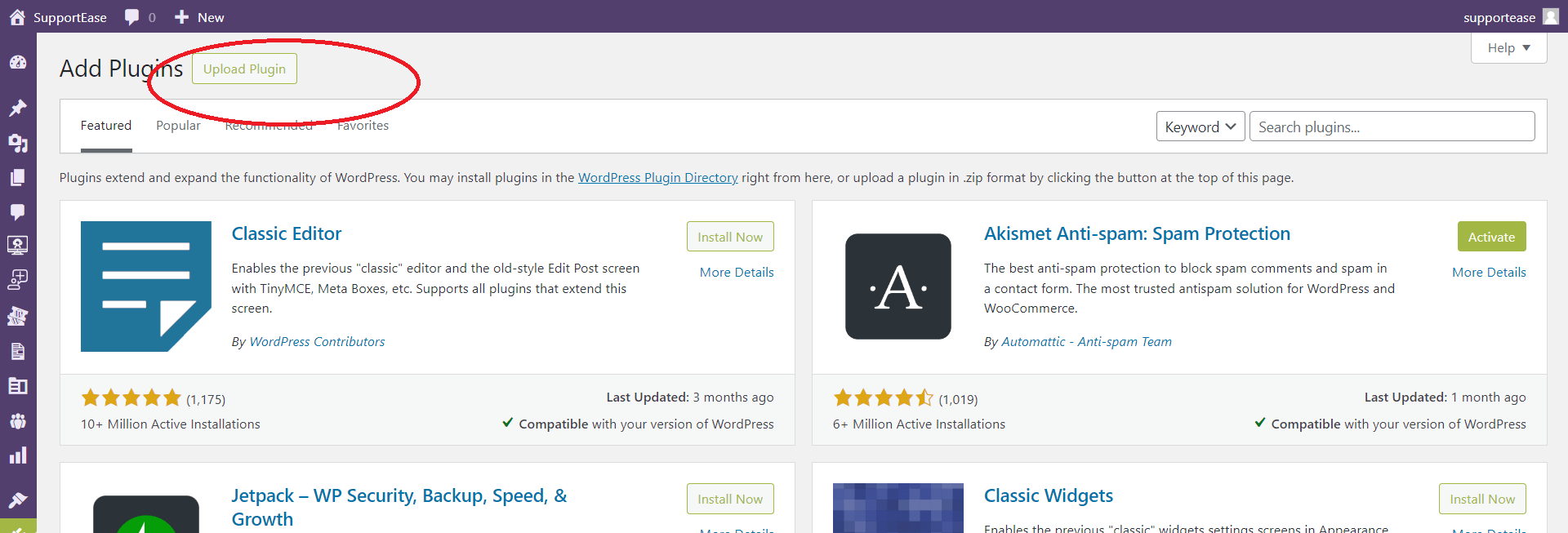Click the newspaper layout sidebar icon
This screenshot has width=1568, height=533.
tap(18, 385)
